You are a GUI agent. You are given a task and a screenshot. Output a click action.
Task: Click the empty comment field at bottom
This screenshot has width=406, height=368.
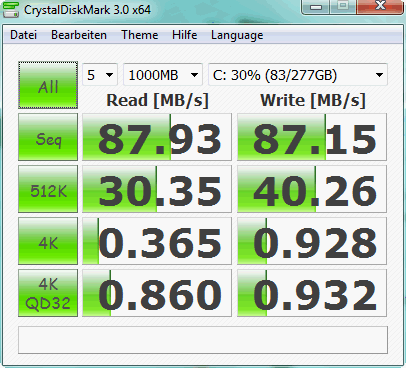203,340
